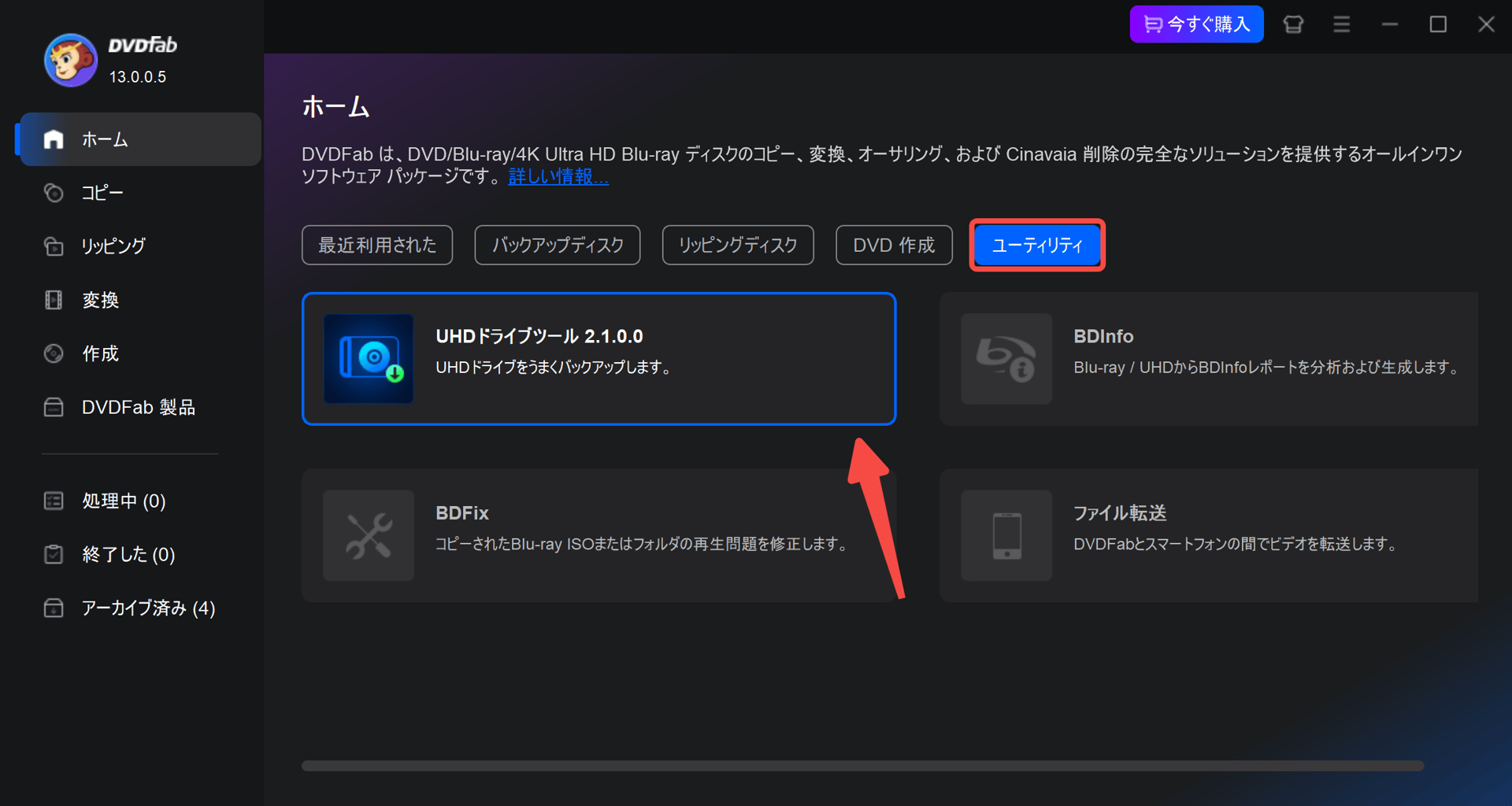Screen dimensions: 1512x806
Task: Click ファイル転送 title text
Action: 1120,513
